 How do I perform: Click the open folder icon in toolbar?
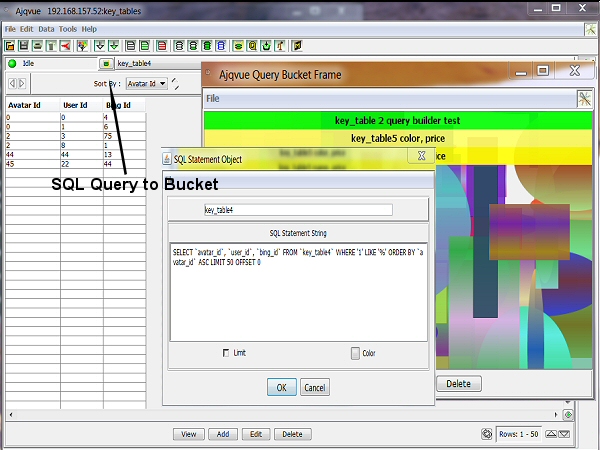10,45
